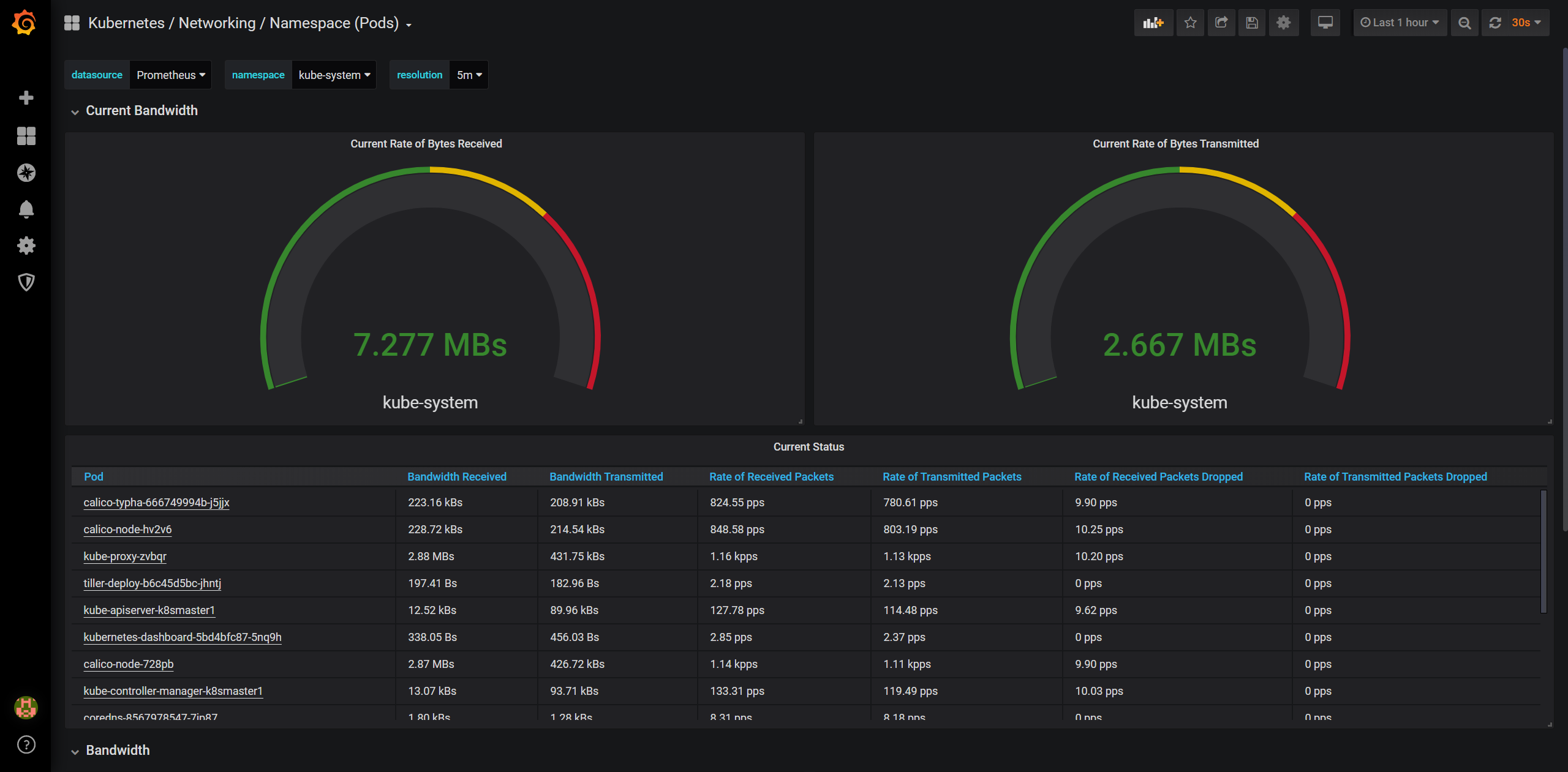
Task: Star this dashboard as favorite
Action: tap(1190, 23)
